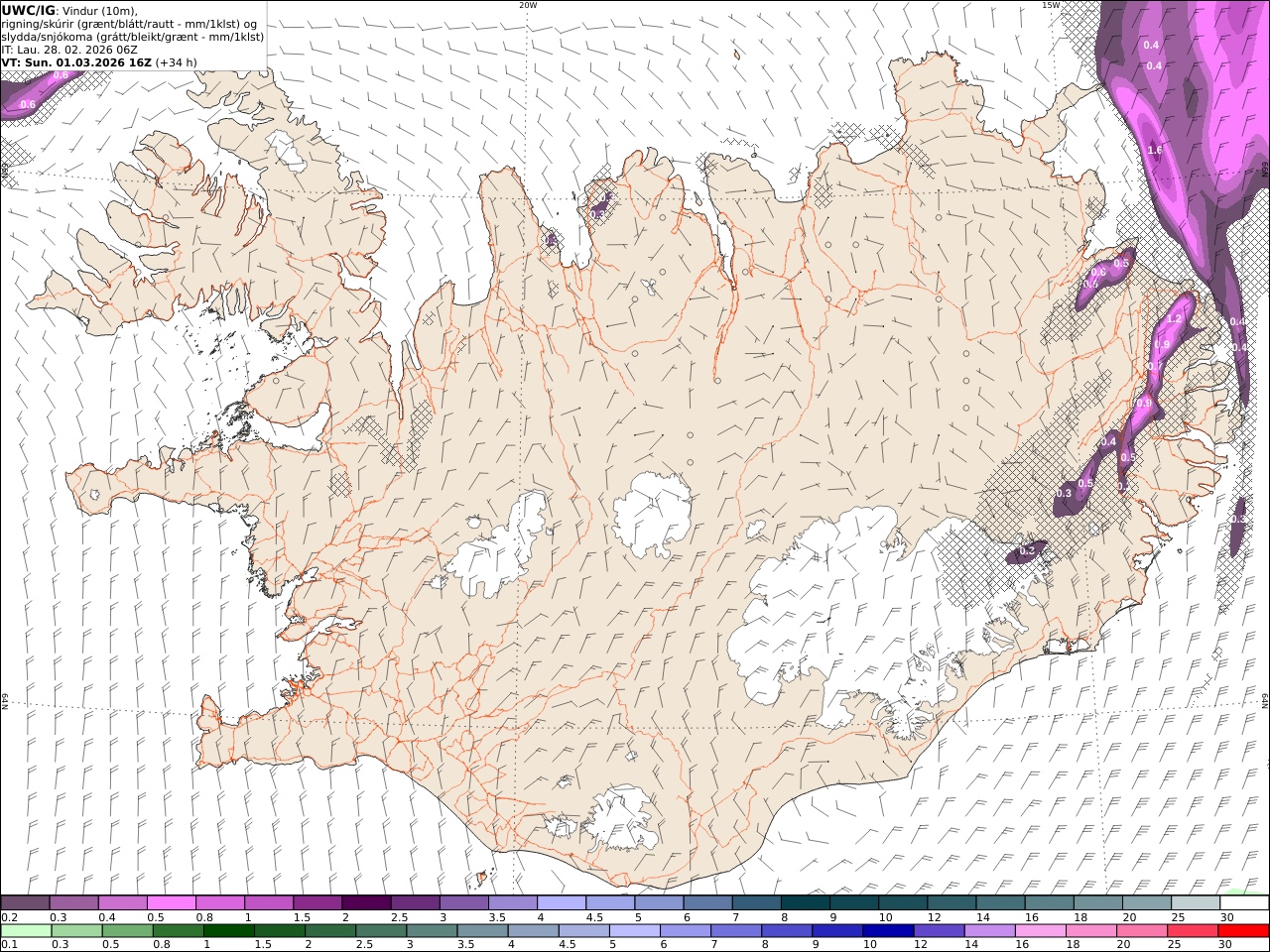Select the grey-green 3 rain legend swatch
Screen dimensions: 1270x952
(432, 931)
